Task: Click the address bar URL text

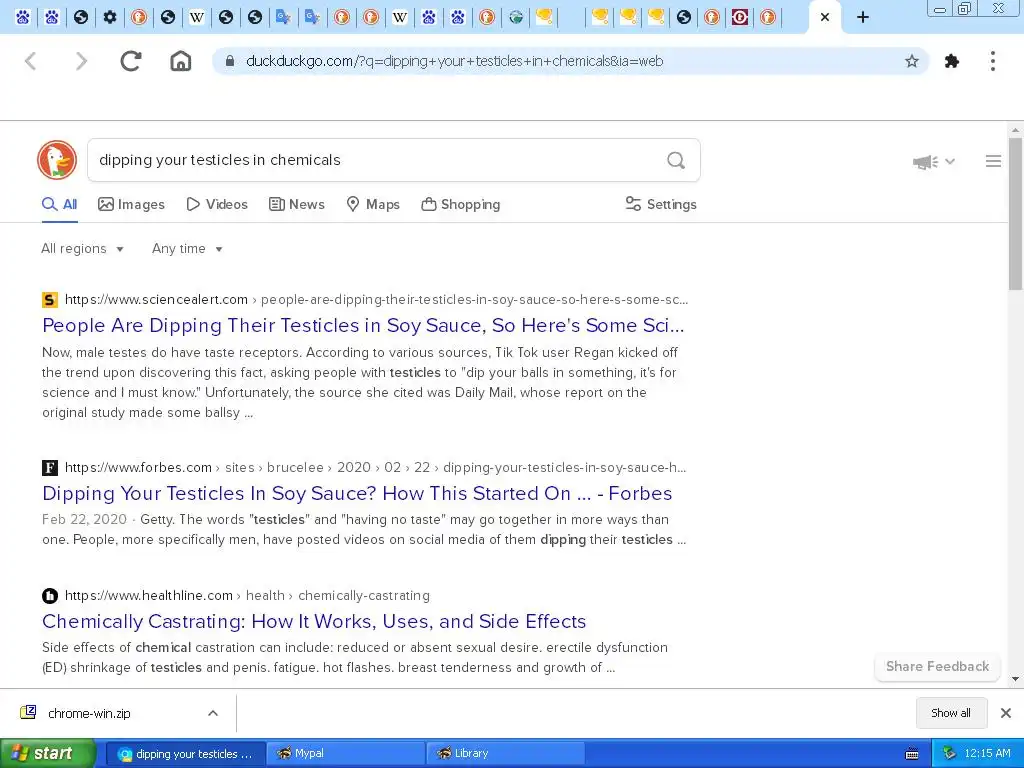Action: point(455,61)
